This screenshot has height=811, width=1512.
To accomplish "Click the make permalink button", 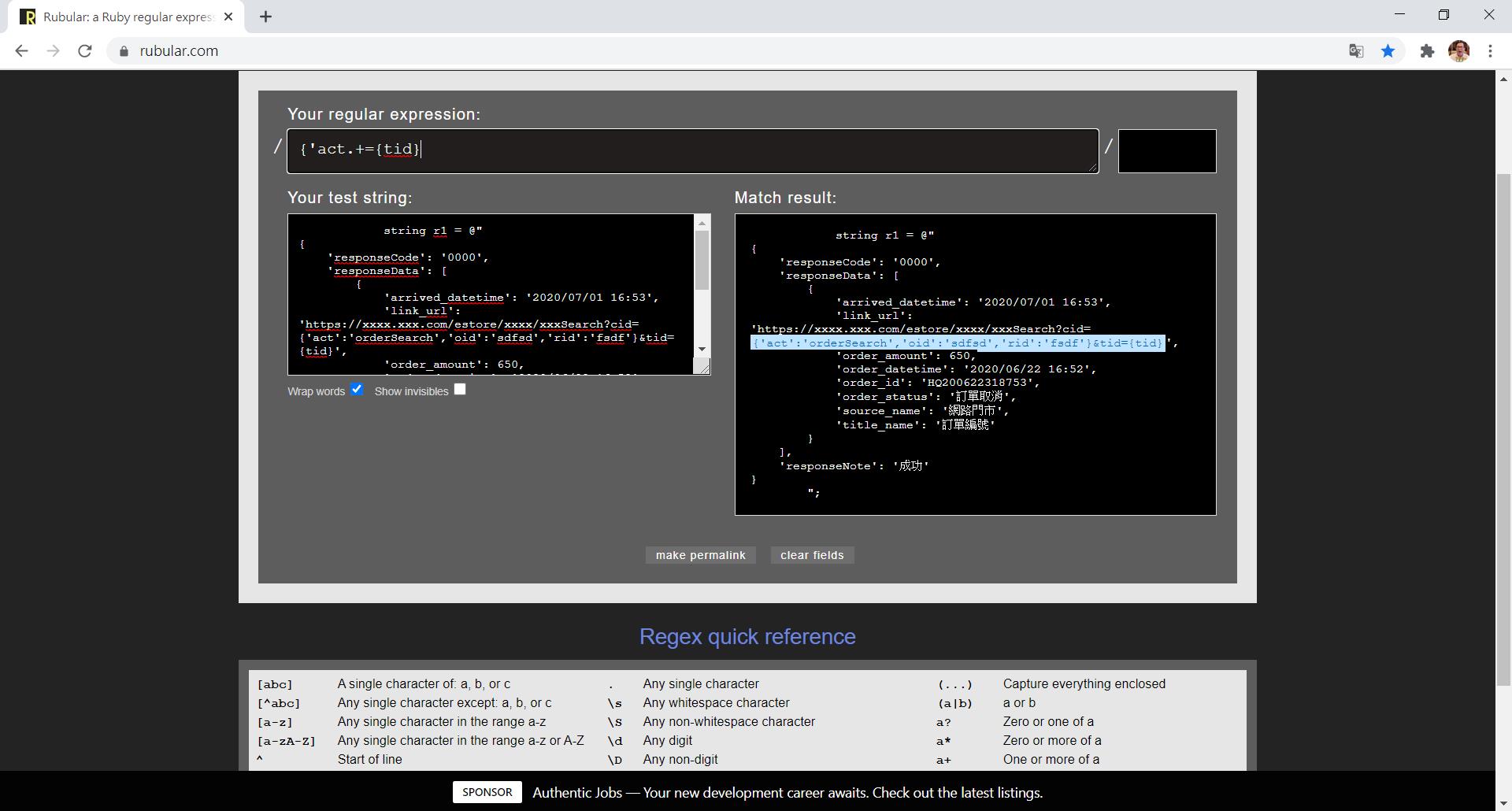I will click(x=700, y=555).
